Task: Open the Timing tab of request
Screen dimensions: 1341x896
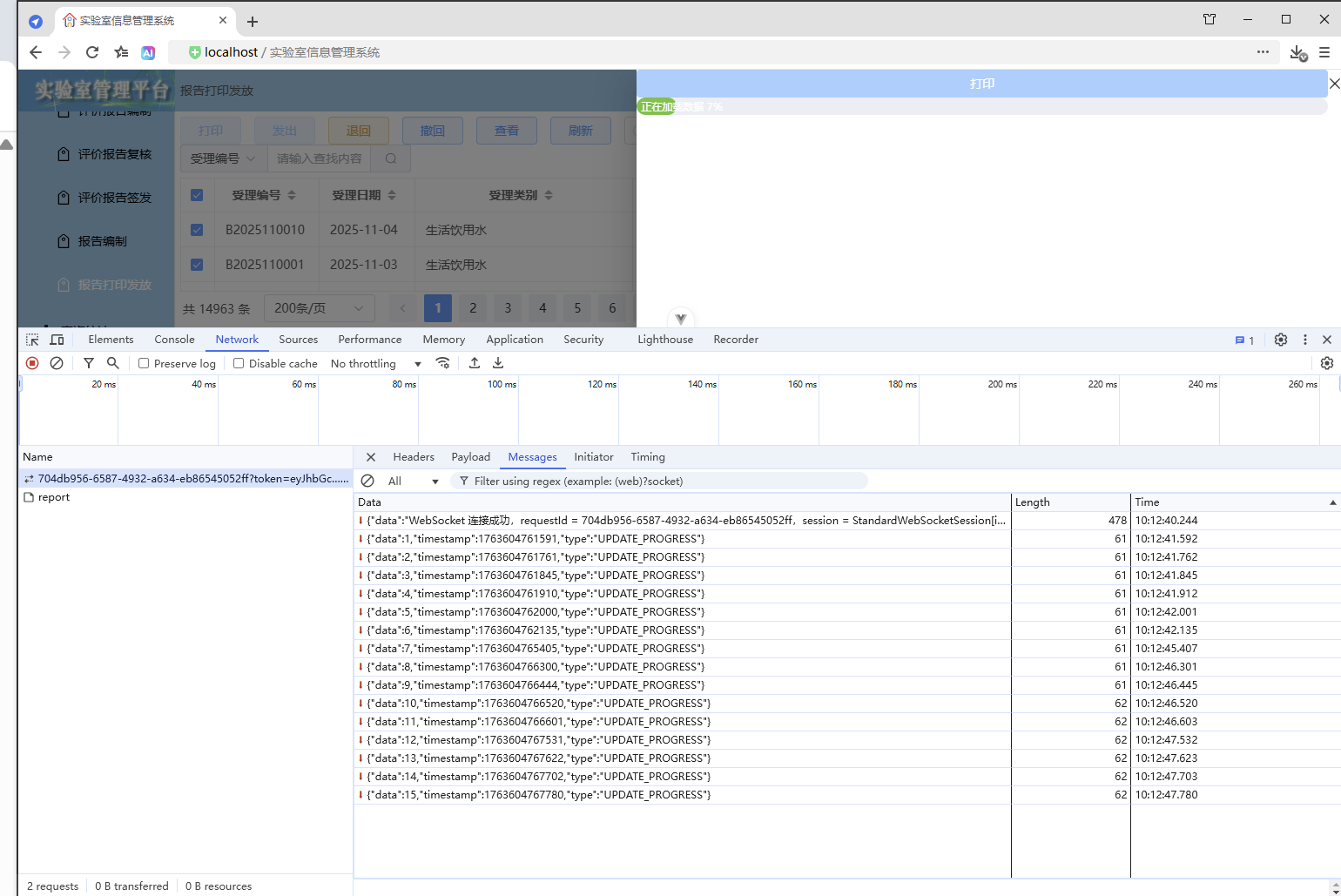Action: point(648,457)
